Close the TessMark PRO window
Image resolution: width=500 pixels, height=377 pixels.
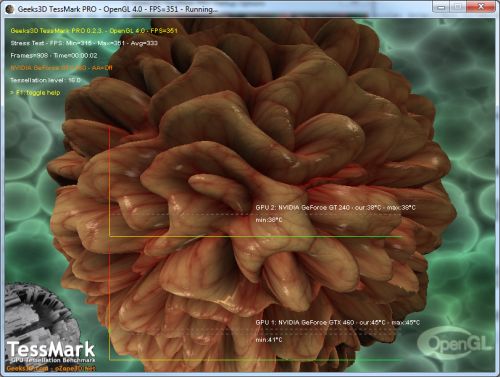coord(481,7)
